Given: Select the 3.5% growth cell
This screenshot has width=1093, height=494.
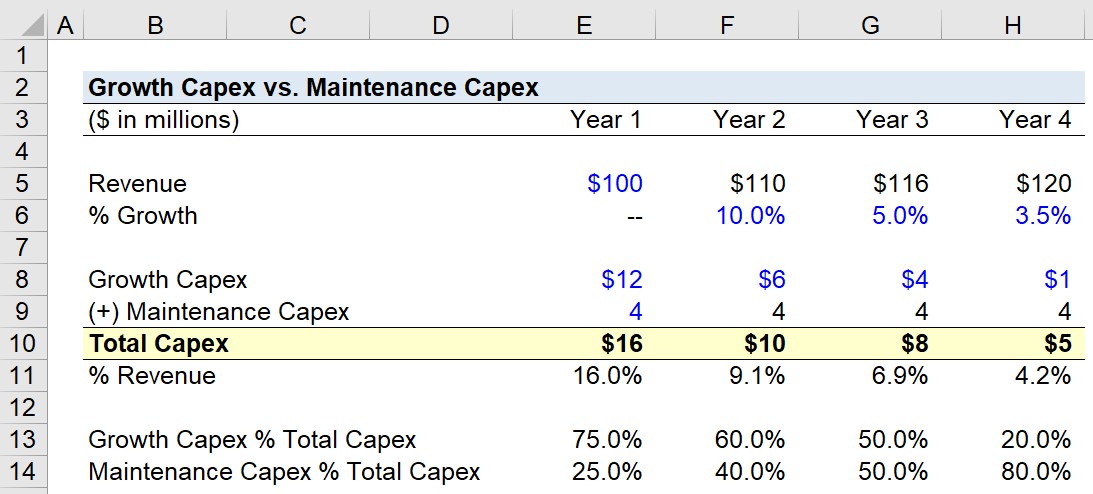Looking at the screenshot, I should coord(1043,215).
